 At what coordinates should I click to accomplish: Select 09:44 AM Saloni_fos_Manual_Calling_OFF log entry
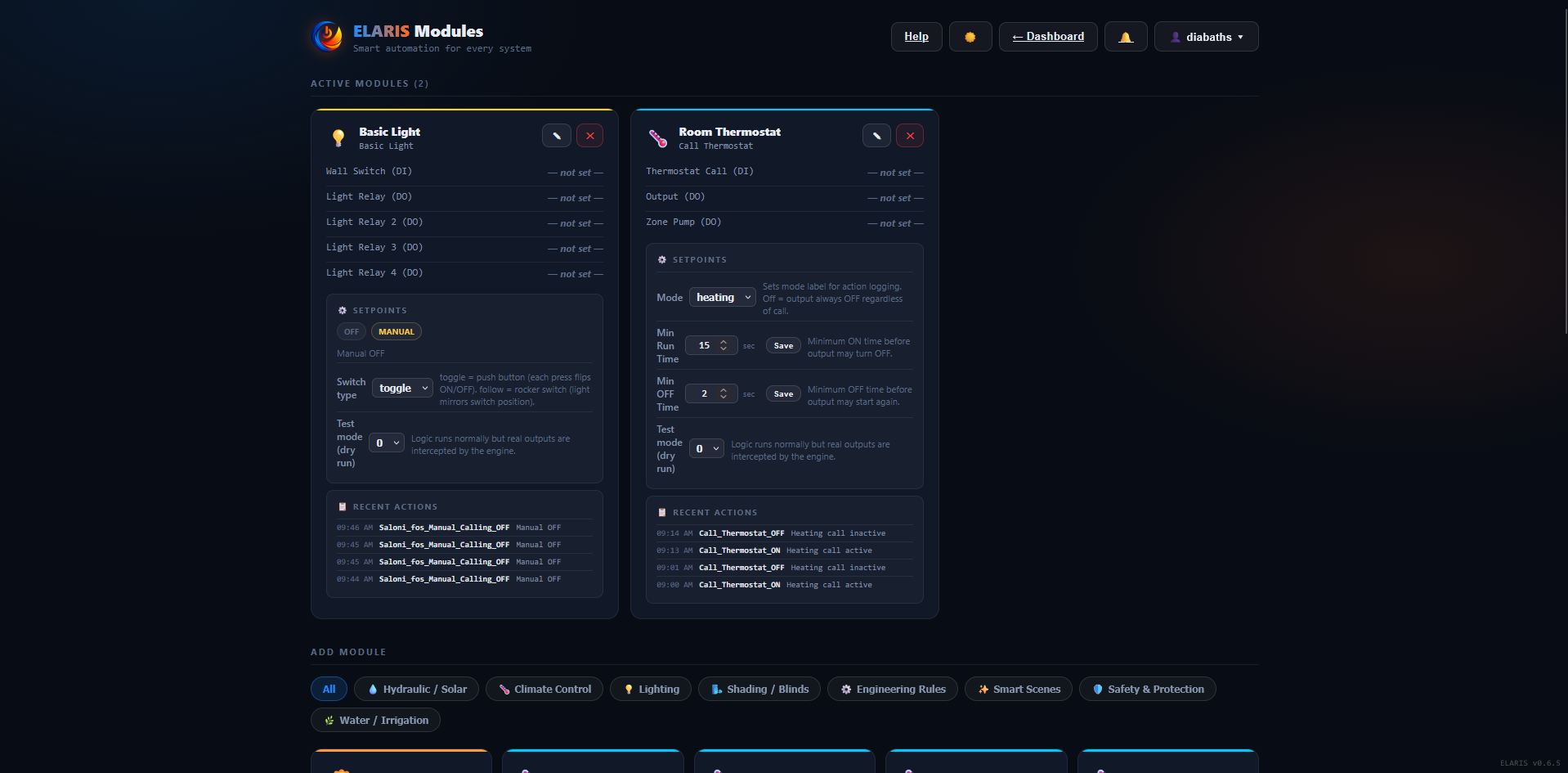464,579
